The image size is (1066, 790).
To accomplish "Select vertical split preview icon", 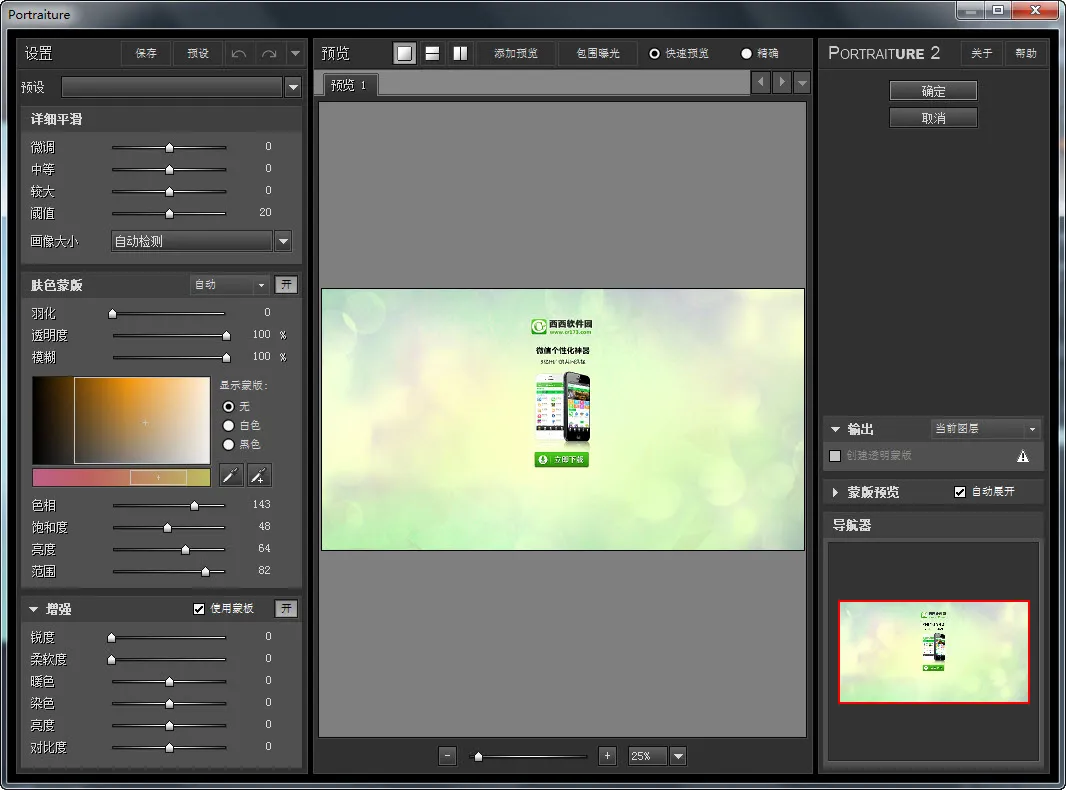I will pyautogui.click(x=460, y=54).
